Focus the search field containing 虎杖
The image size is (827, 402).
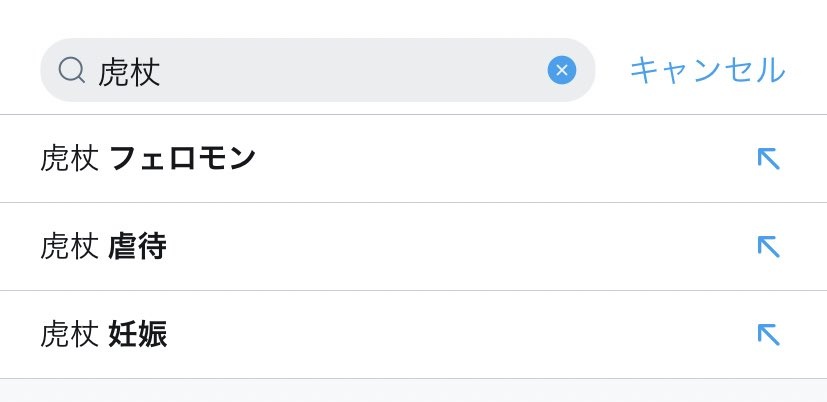click(x=318, y=70)
